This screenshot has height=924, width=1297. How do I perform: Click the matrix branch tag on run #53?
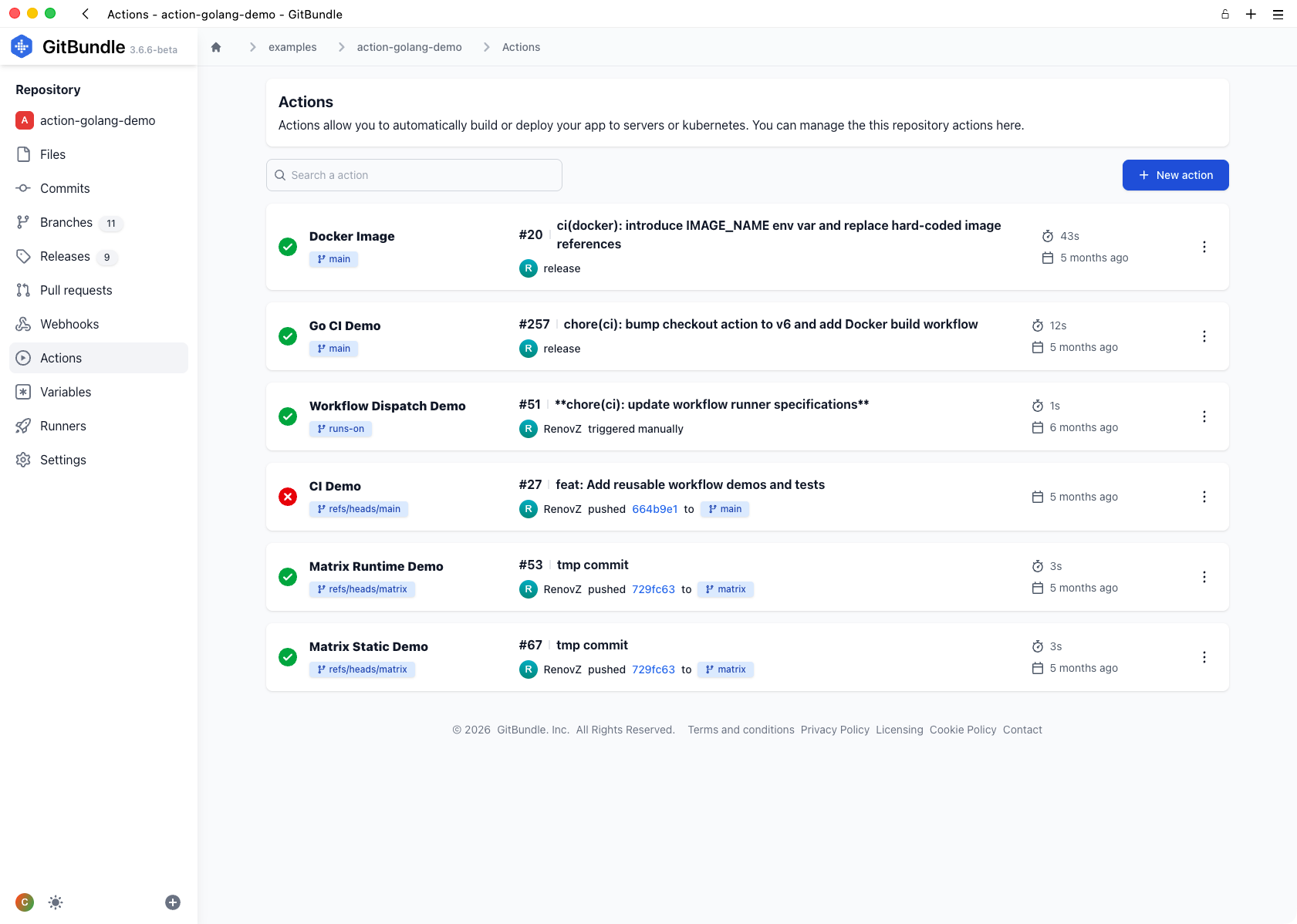tap(726, 589)
